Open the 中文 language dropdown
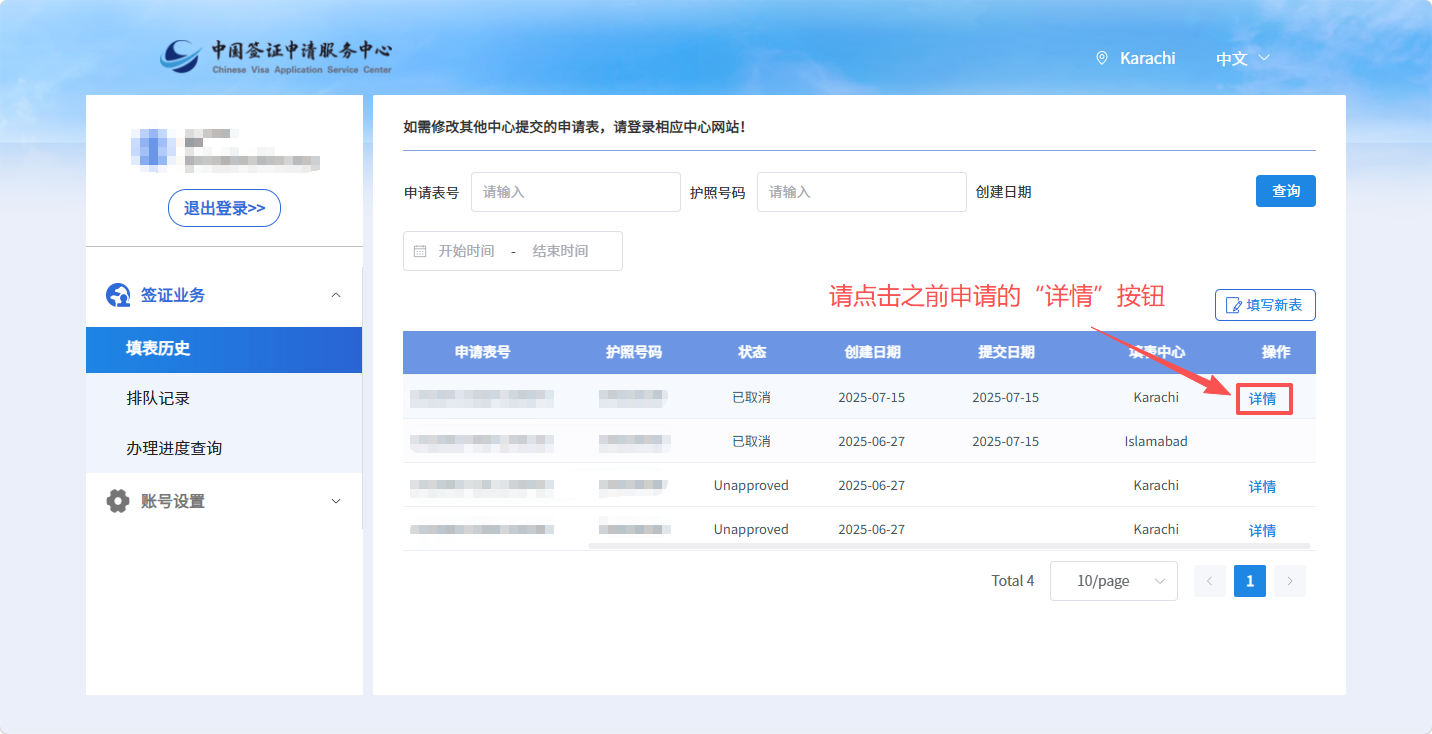Image resolution: width=1432 pixels, height=734 pixels. [x=1242, y=58]
